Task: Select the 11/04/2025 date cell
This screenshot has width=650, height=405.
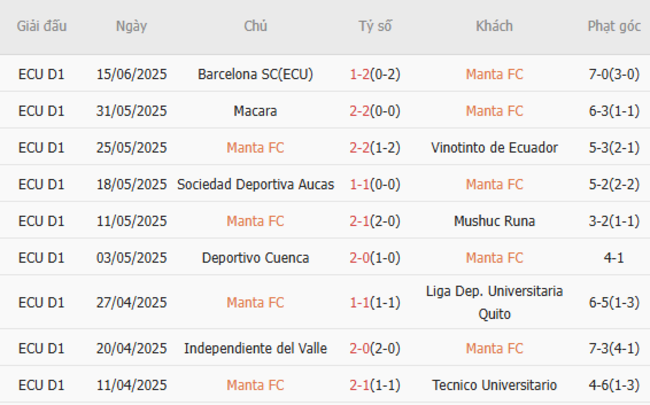Action: coord(131,385)
